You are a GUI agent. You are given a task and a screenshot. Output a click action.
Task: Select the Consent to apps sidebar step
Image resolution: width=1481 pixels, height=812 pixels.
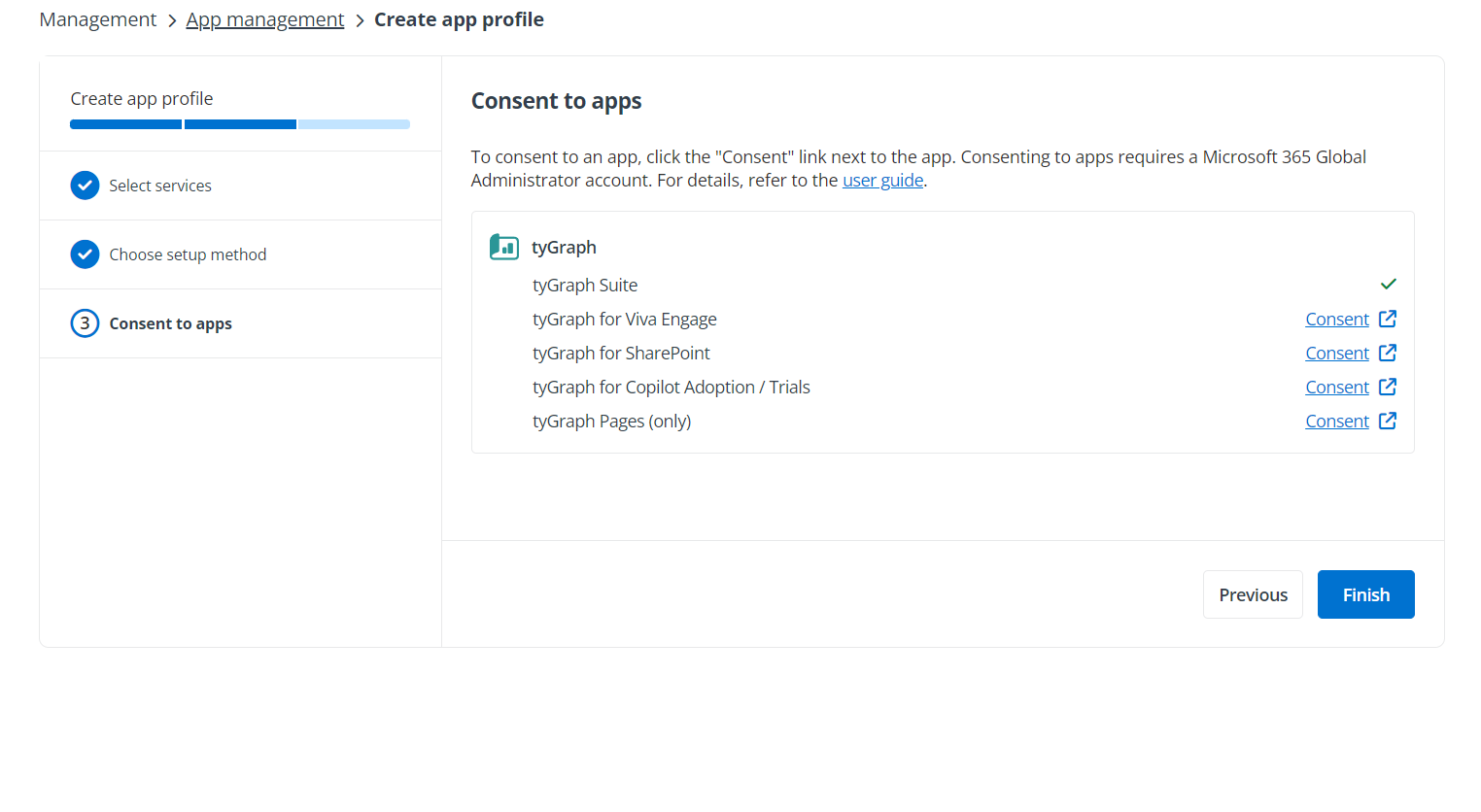[x=171, y=322]
